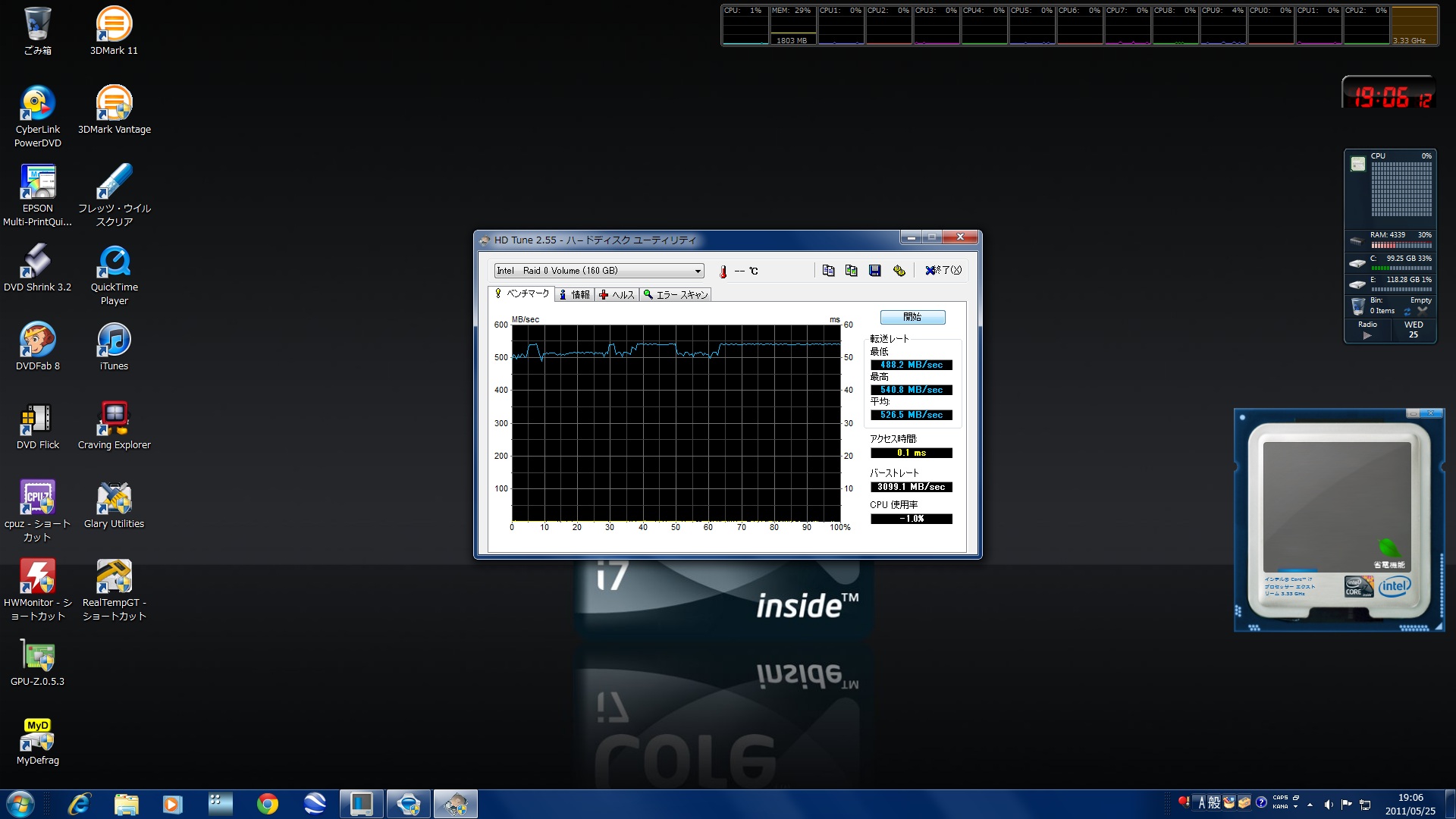The width and height of the screenshot is (1456, 819).
Task: Click HD Tune copy screenshot icon
Action: tap(852, 271)
